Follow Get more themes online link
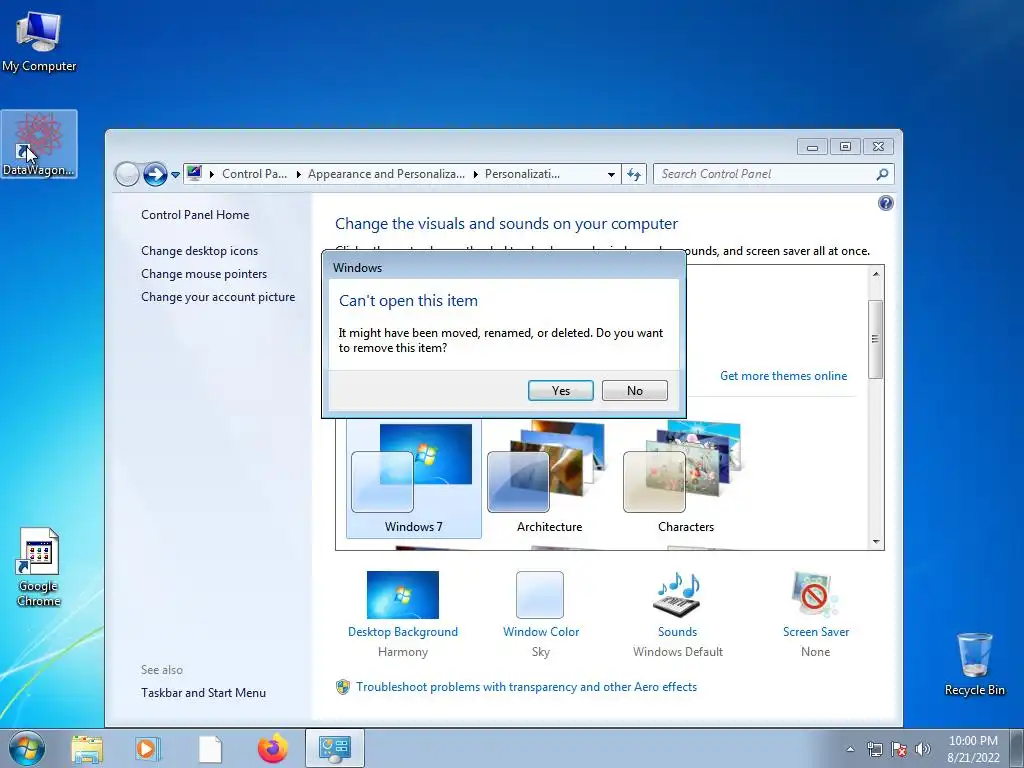The height and width of the screenshot is (768, 1024). [784, 376]
